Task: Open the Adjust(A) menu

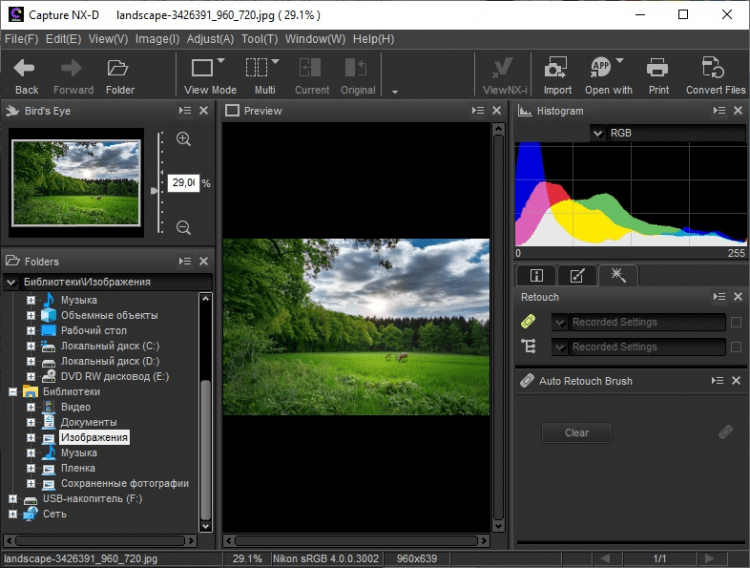Action: click(x=210, y=39)
